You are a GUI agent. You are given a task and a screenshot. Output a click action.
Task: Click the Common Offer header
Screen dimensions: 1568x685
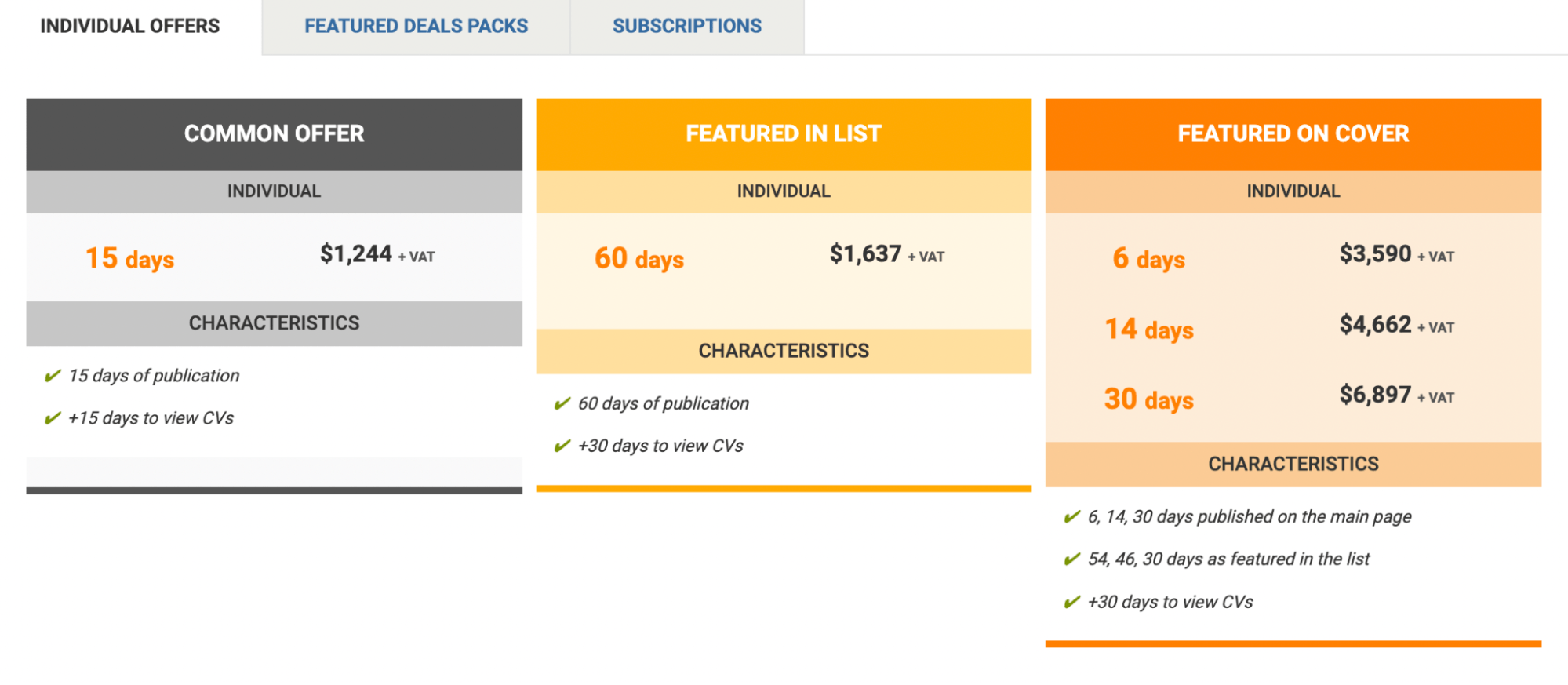pyautogui.click(x=274, y=133)
